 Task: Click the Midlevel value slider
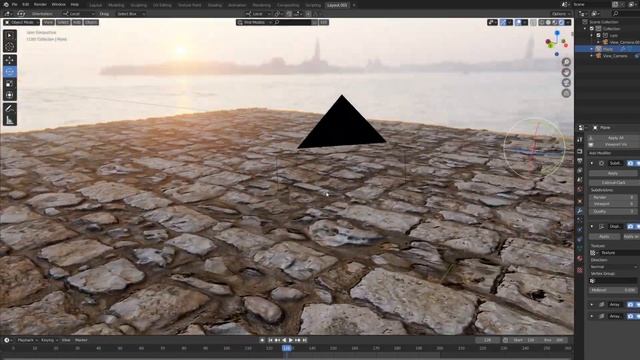[613, 290]
